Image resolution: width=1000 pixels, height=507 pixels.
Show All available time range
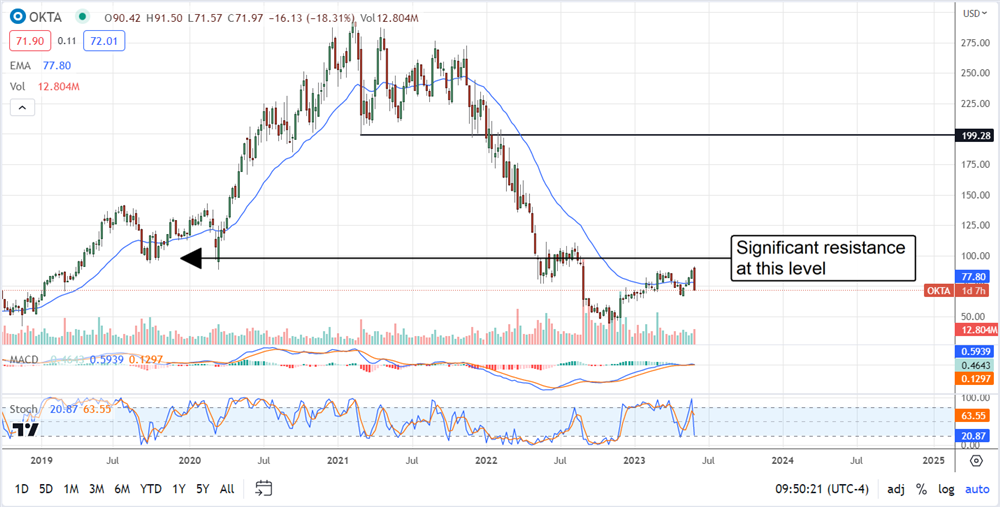226,489
